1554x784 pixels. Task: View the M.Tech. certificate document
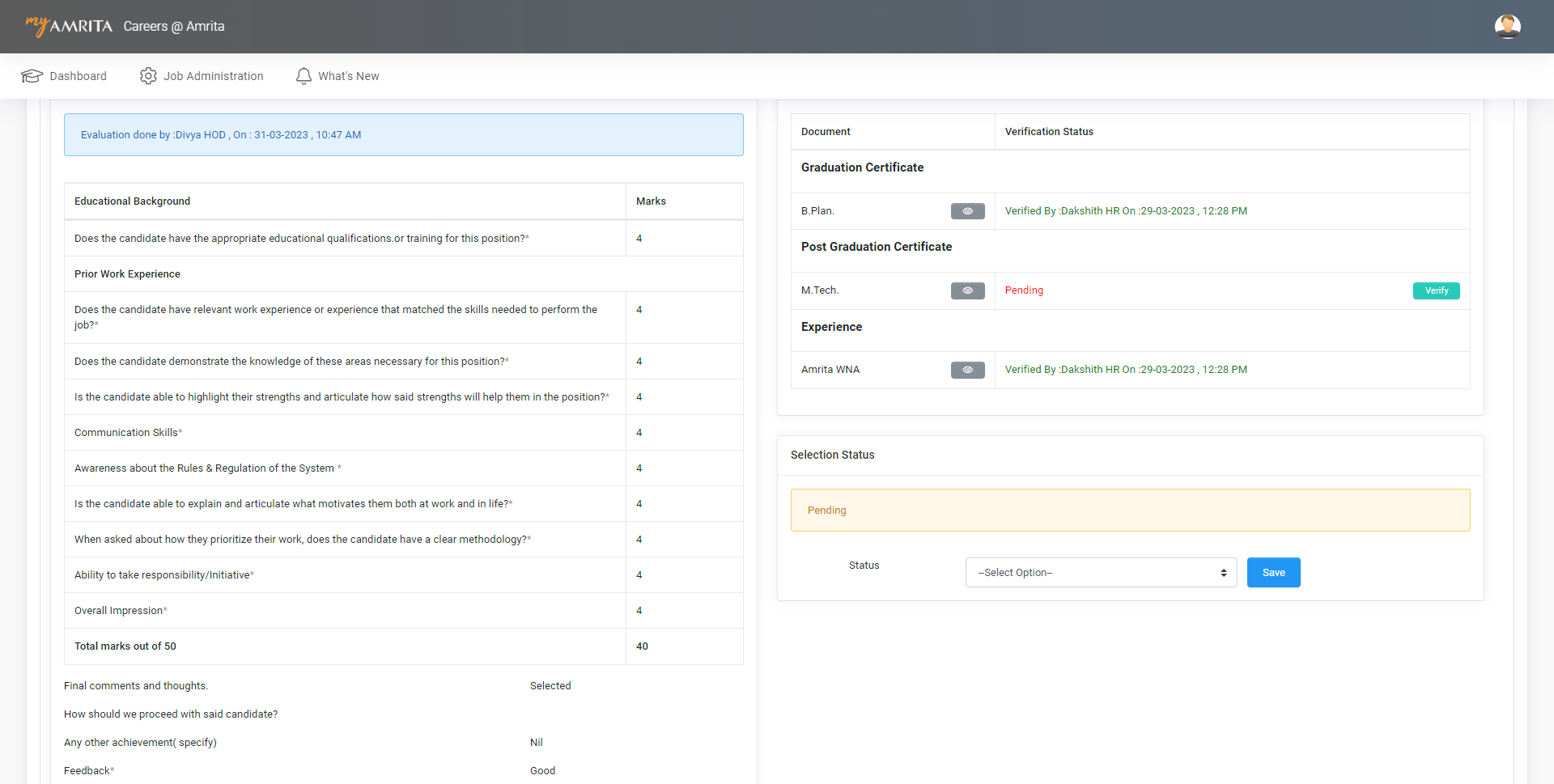pyautogui.click(x=967, y=290)
